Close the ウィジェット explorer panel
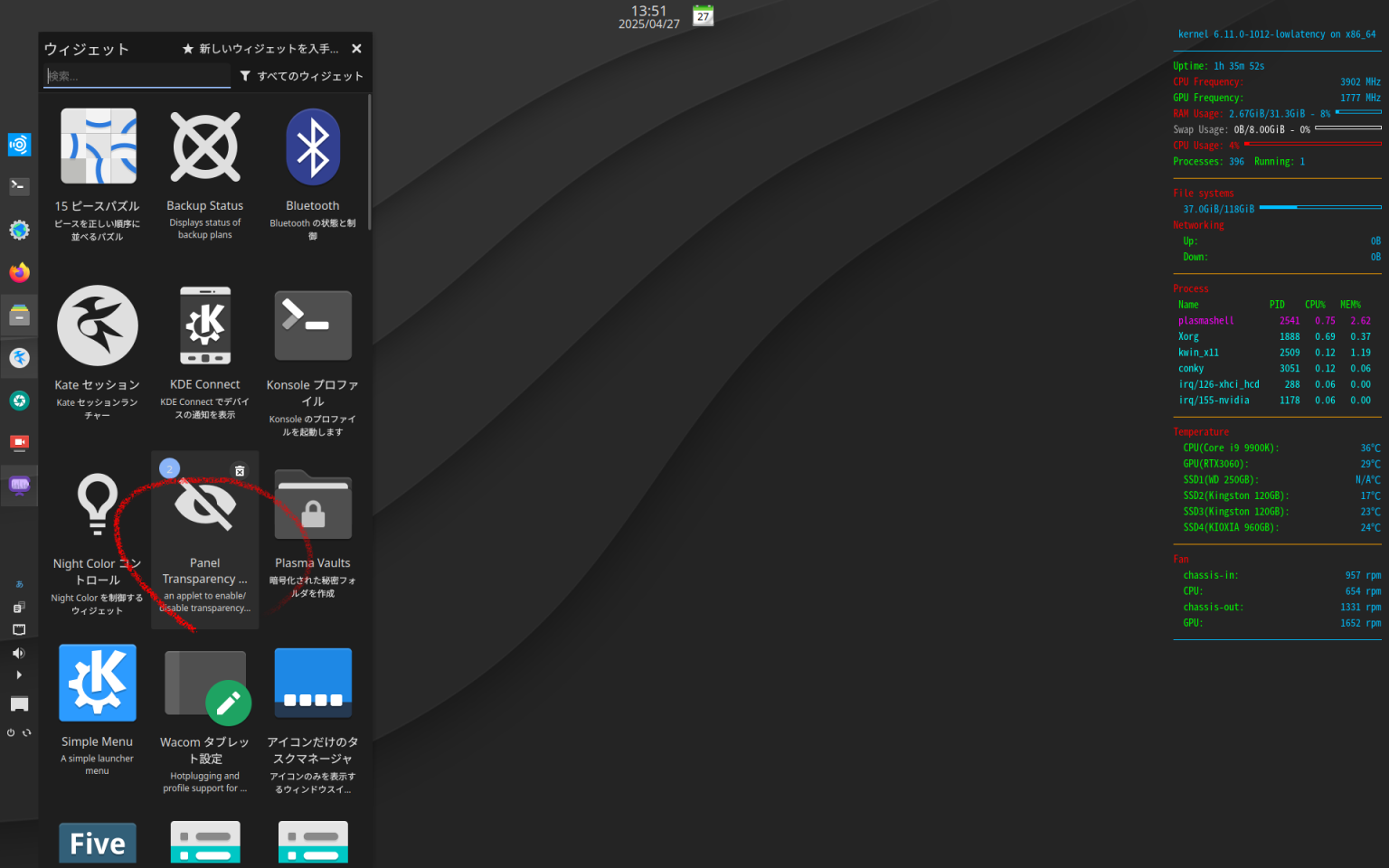The image size is (1389, 868). pyautogui.click(x=356, y=49)
